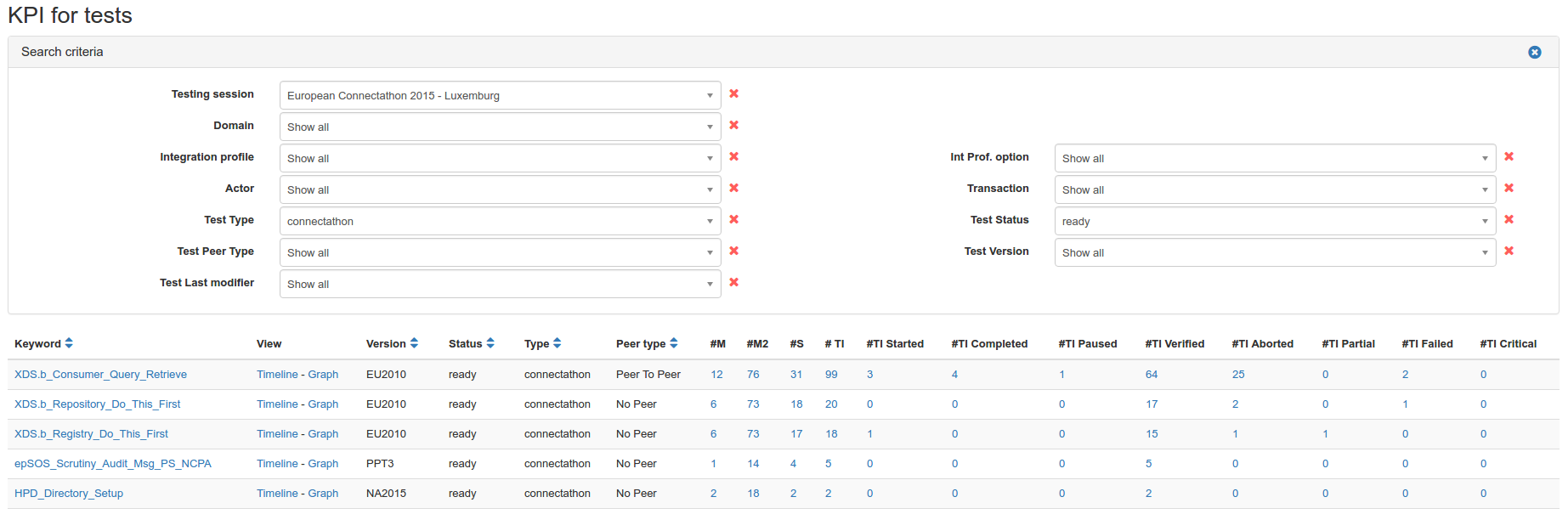Open Graph view for XDS.b_Registry_Do_This_First
The width and height of the screenshot is (1568, 514).
point(323,434)
